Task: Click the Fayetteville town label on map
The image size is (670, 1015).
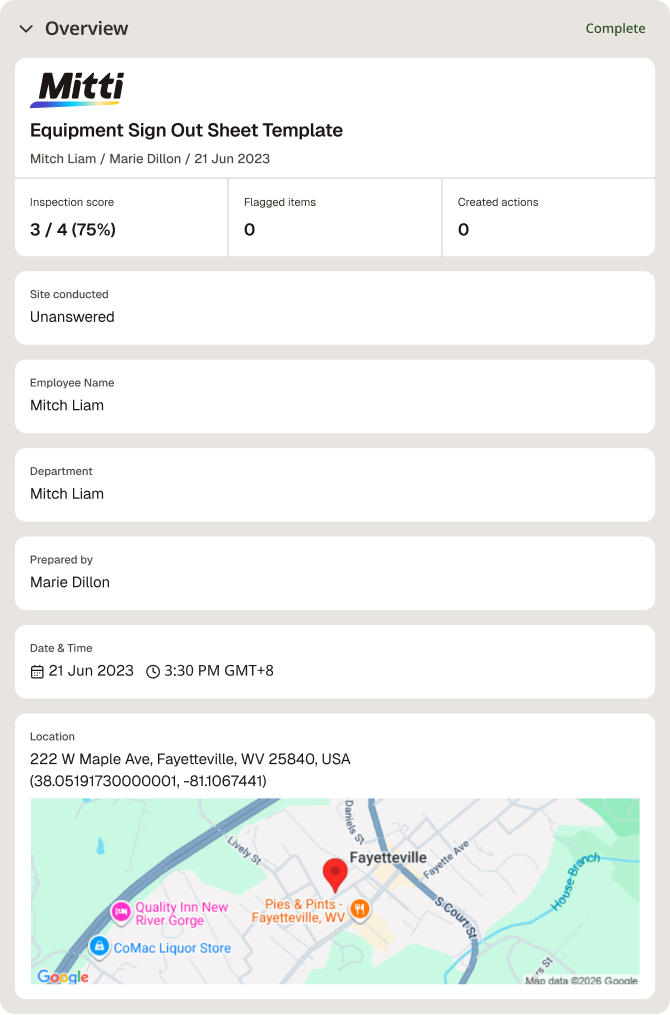Action: pyautogui.click(x=388, y=858)
